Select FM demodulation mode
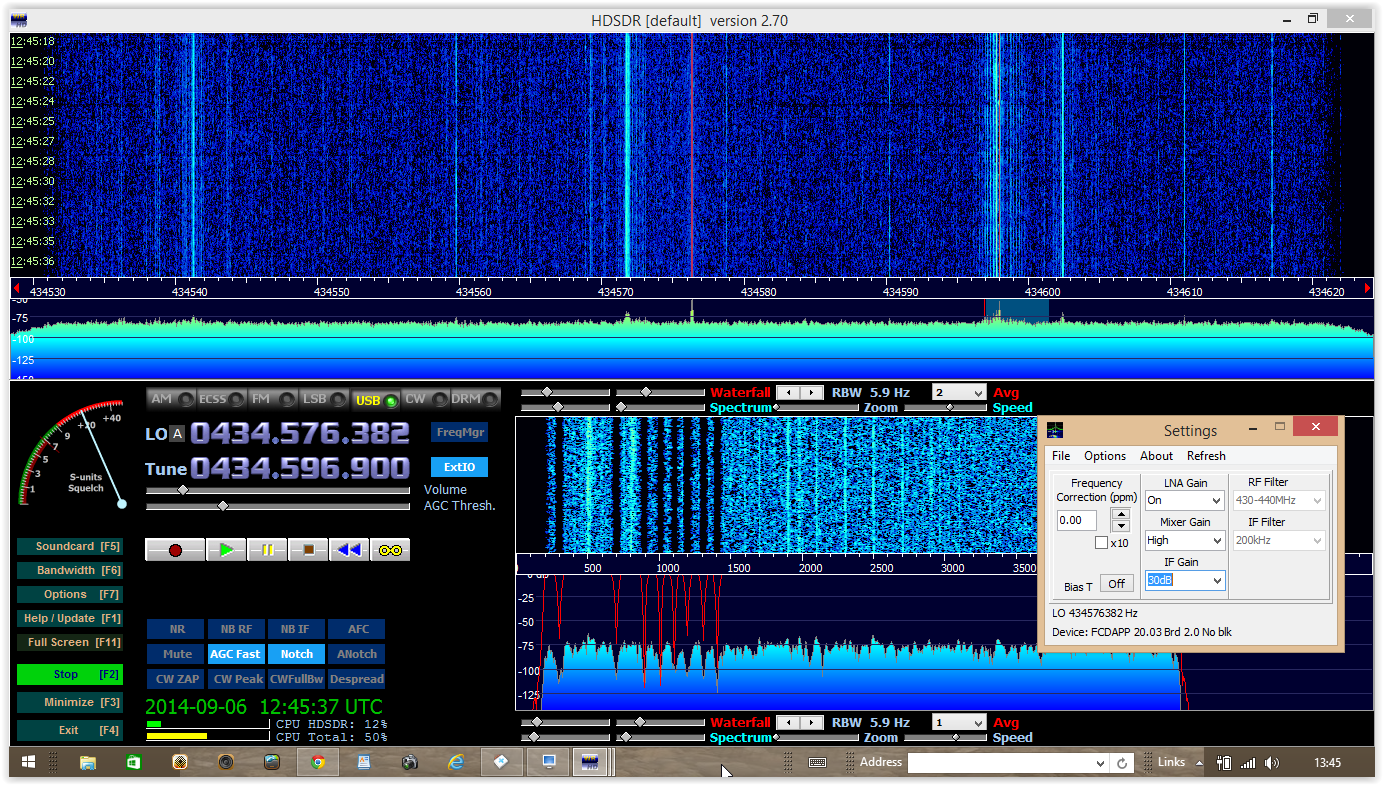Image resolution: width=1383 pixels, height=785 pixels. (x=273, y=399)
